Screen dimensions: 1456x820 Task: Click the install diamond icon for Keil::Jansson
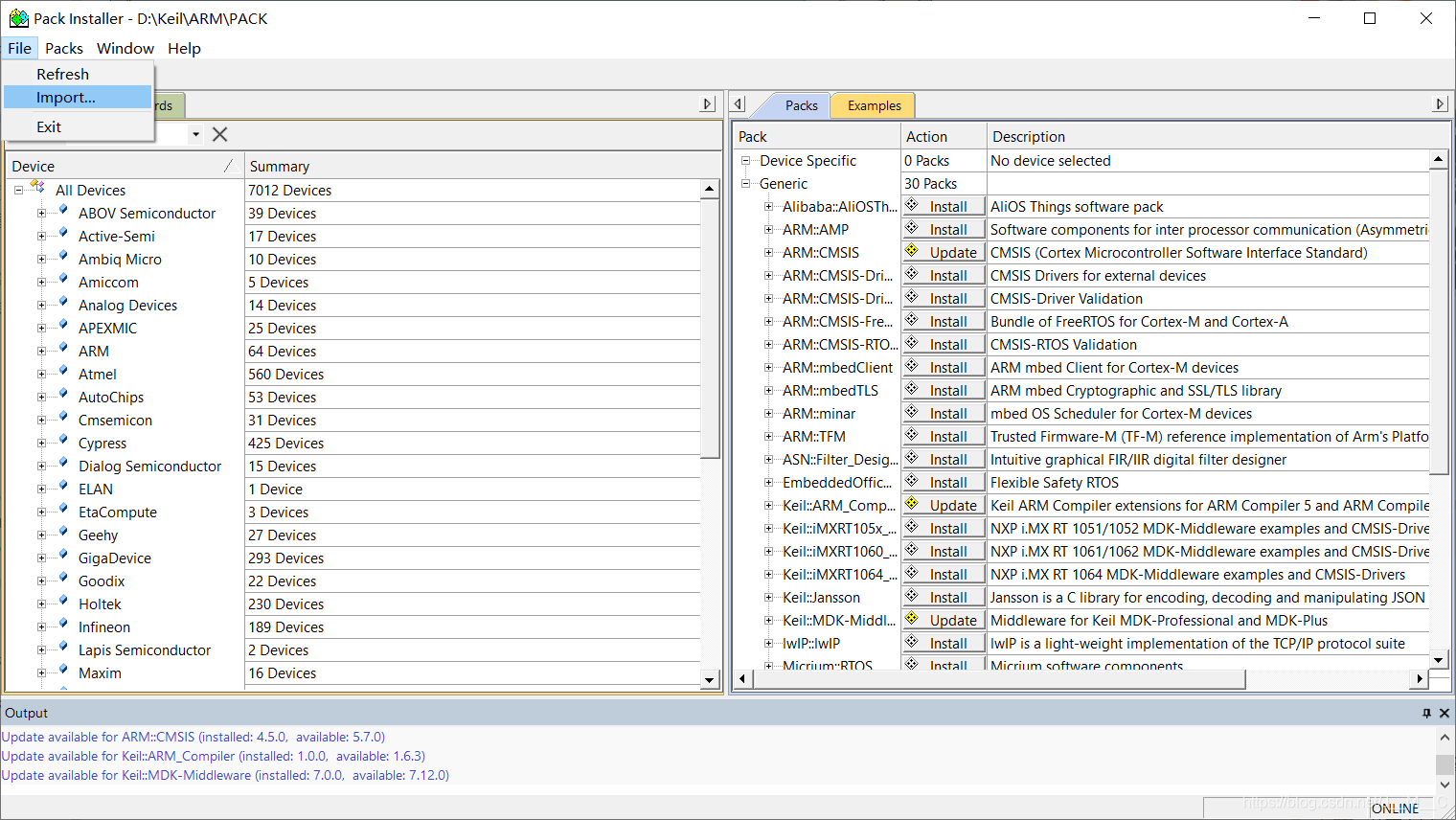[x=912, y=597]
